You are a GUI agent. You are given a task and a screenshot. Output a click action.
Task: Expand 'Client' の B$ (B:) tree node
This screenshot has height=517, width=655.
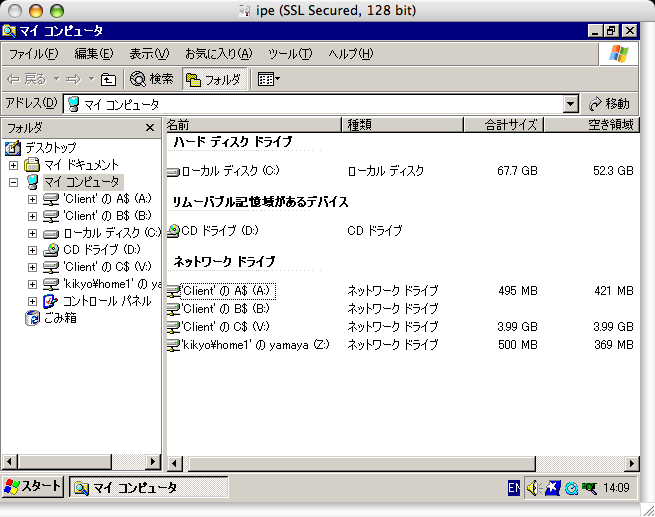click(x=32, y=216)
